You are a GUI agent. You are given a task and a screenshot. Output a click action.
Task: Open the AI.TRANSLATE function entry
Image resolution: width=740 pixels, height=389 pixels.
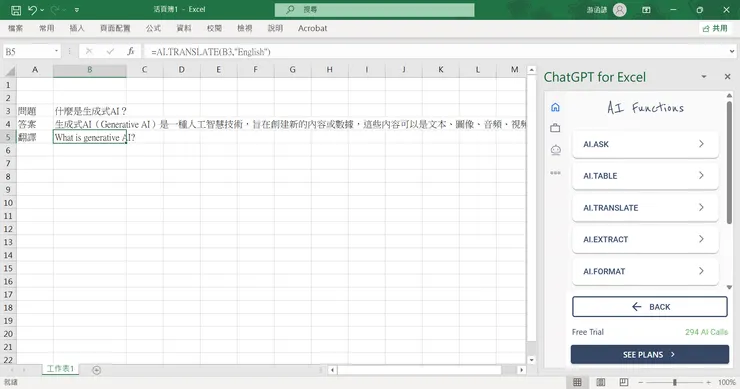[x=645, y=208]
